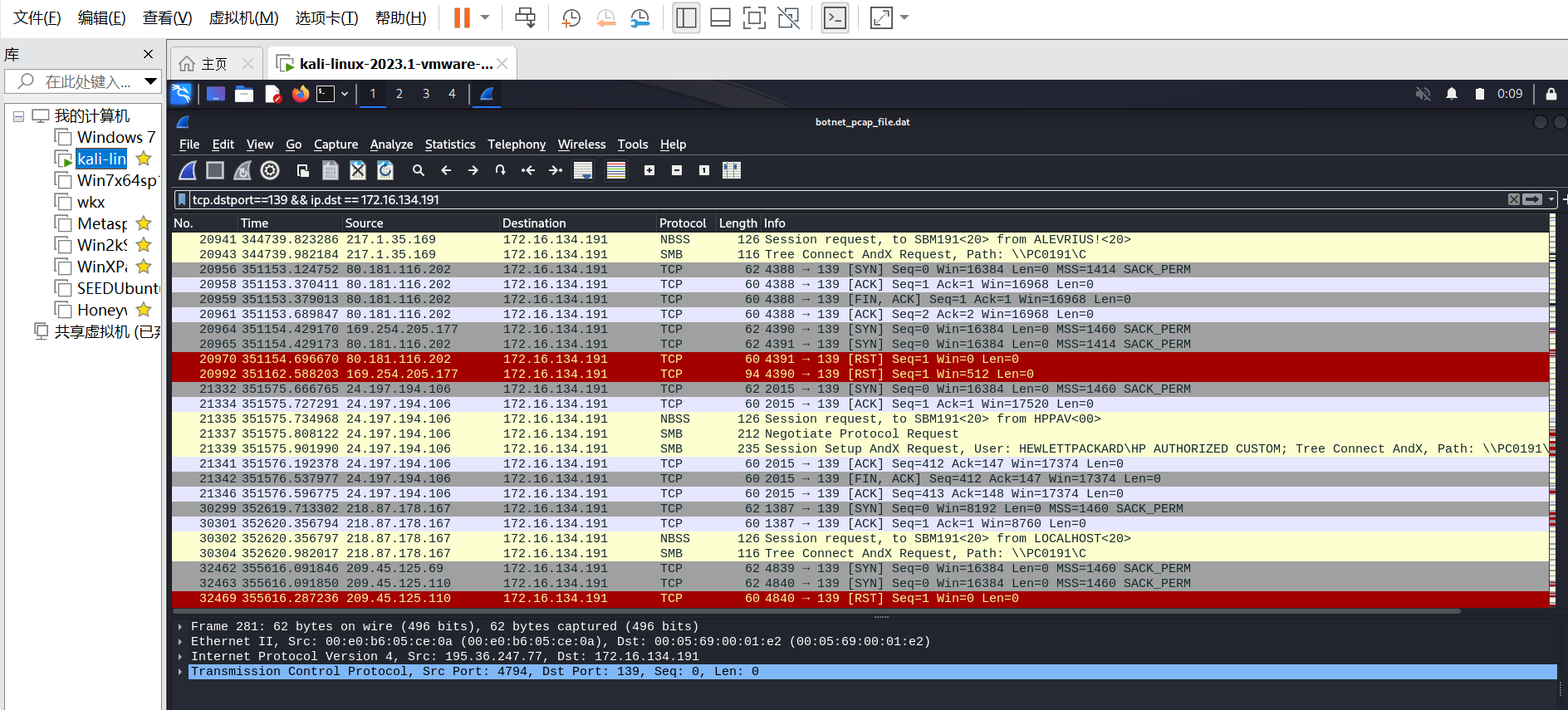Start capturing packets with the shark fin icon

click(x=188, y=170)
